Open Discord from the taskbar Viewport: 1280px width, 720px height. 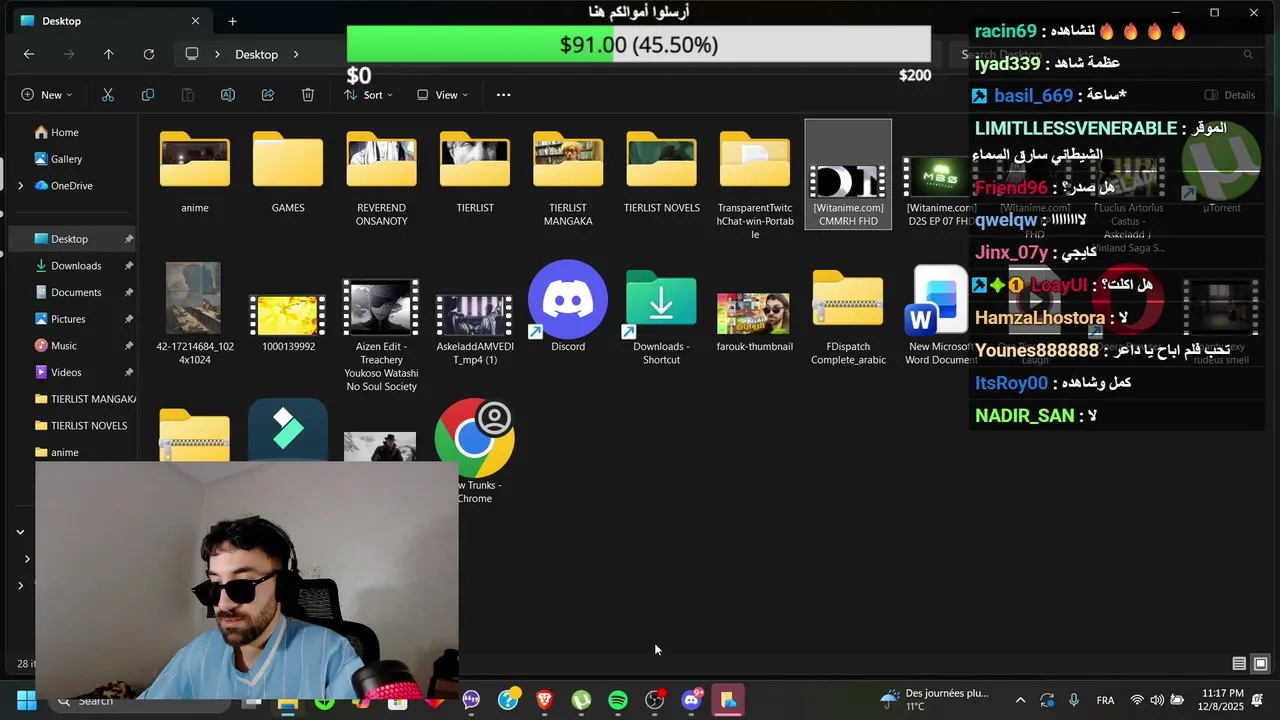coord(691,700)
